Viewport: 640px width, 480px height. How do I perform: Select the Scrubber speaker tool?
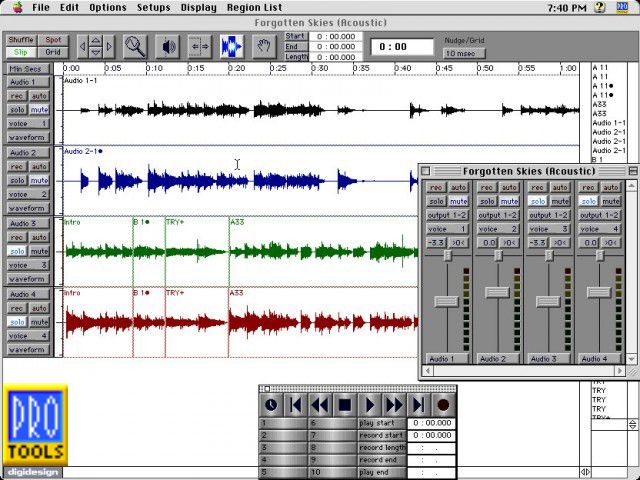(x=168, y=47)
